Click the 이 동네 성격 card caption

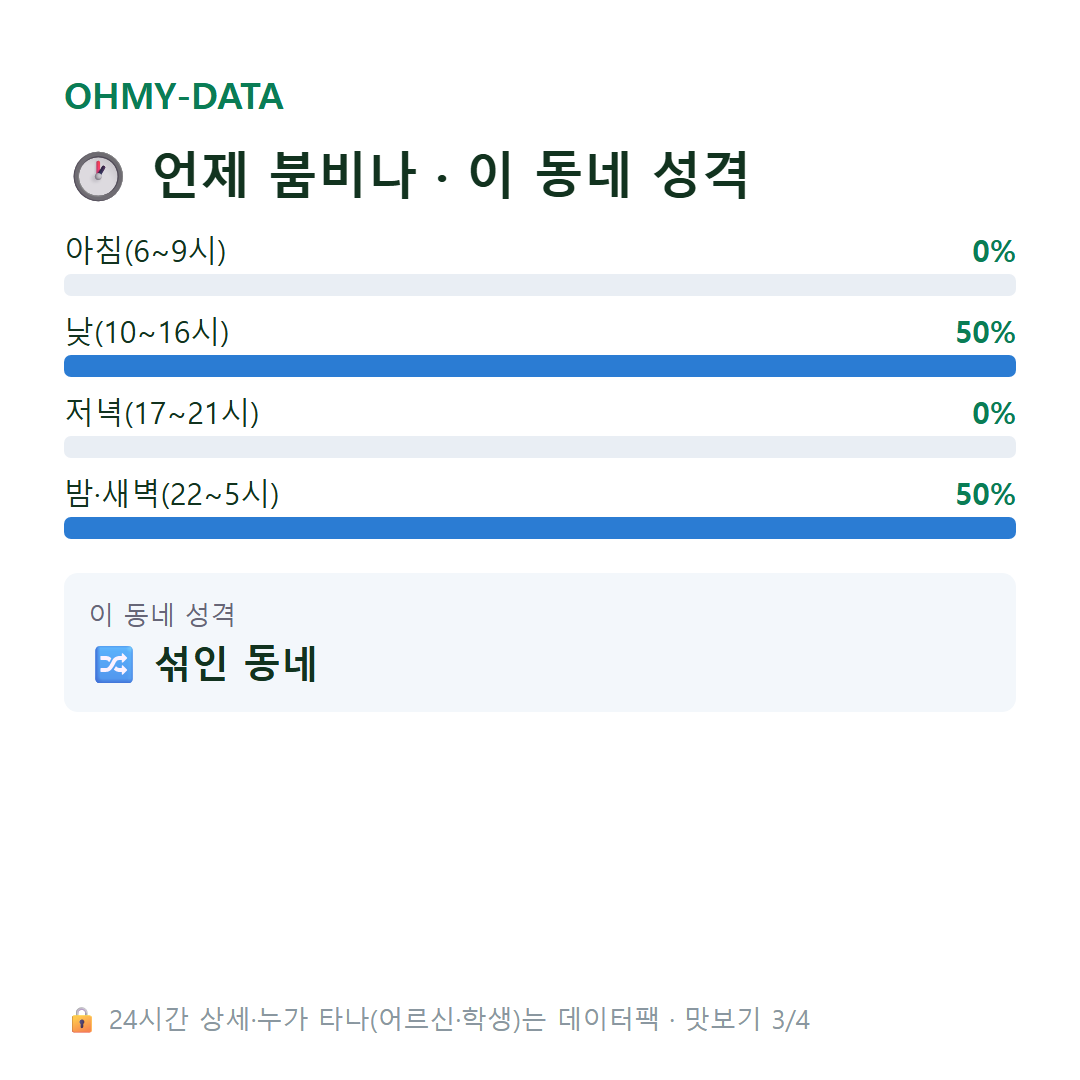tap(162, 614)
